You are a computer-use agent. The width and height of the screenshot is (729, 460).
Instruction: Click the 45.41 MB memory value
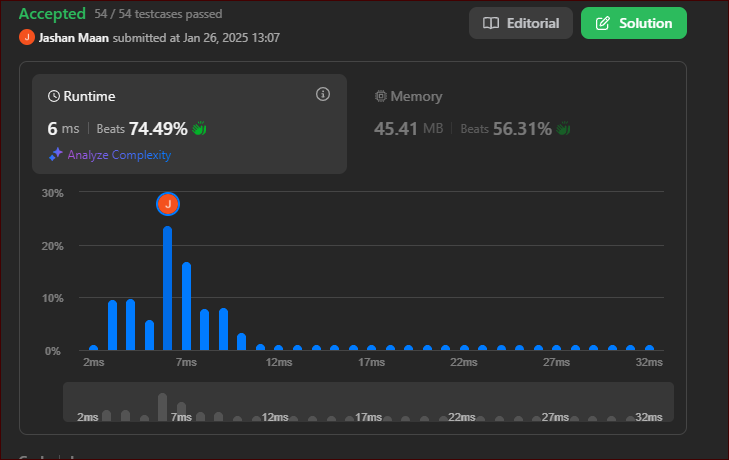(x=408, y=129)
